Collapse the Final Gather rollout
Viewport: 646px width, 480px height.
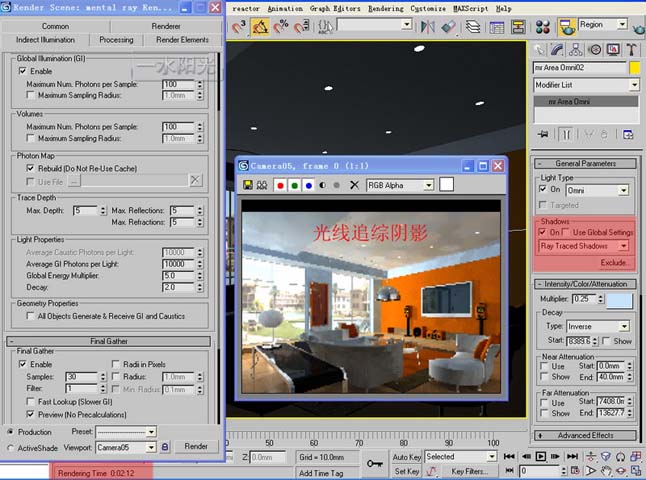pyautogui.click(x=108, y=341)
